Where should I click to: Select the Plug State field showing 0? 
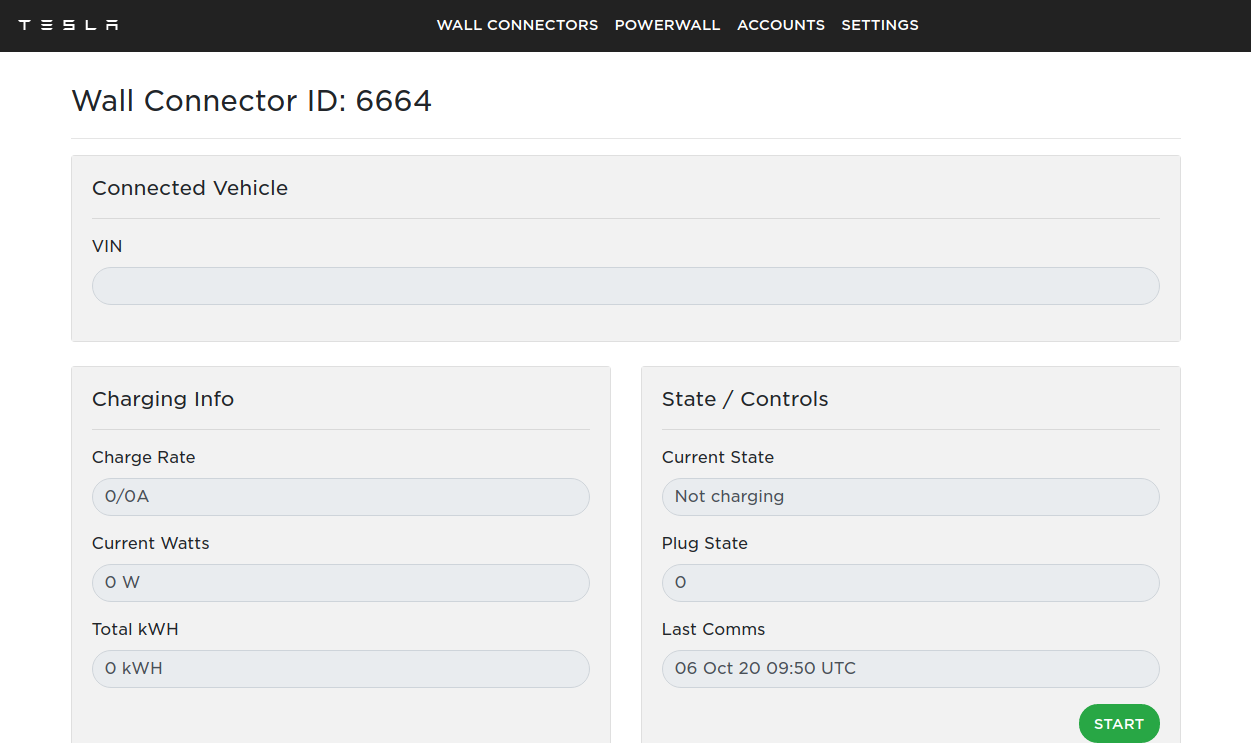coord(911,583)
